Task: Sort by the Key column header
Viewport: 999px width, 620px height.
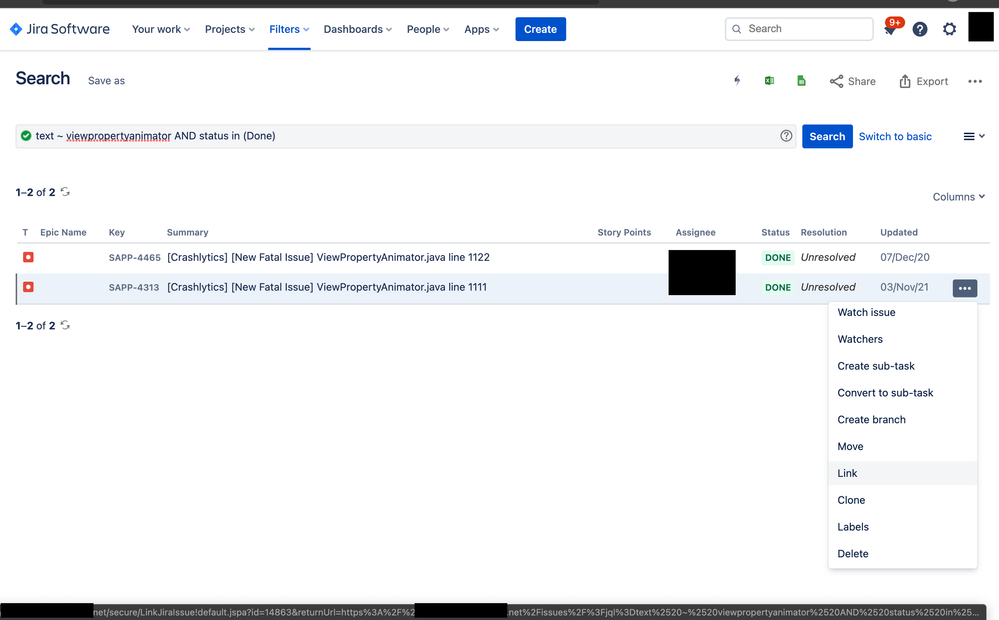Action: click(117, 233)
